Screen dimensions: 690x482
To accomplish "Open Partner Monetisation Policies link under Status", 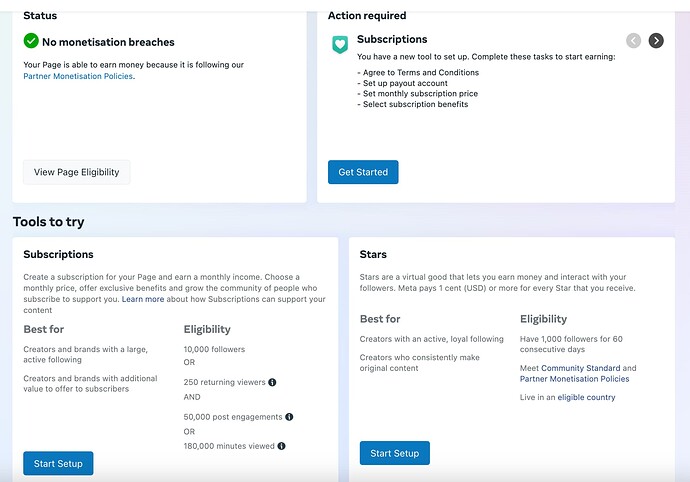I will (x=78, y=76).
